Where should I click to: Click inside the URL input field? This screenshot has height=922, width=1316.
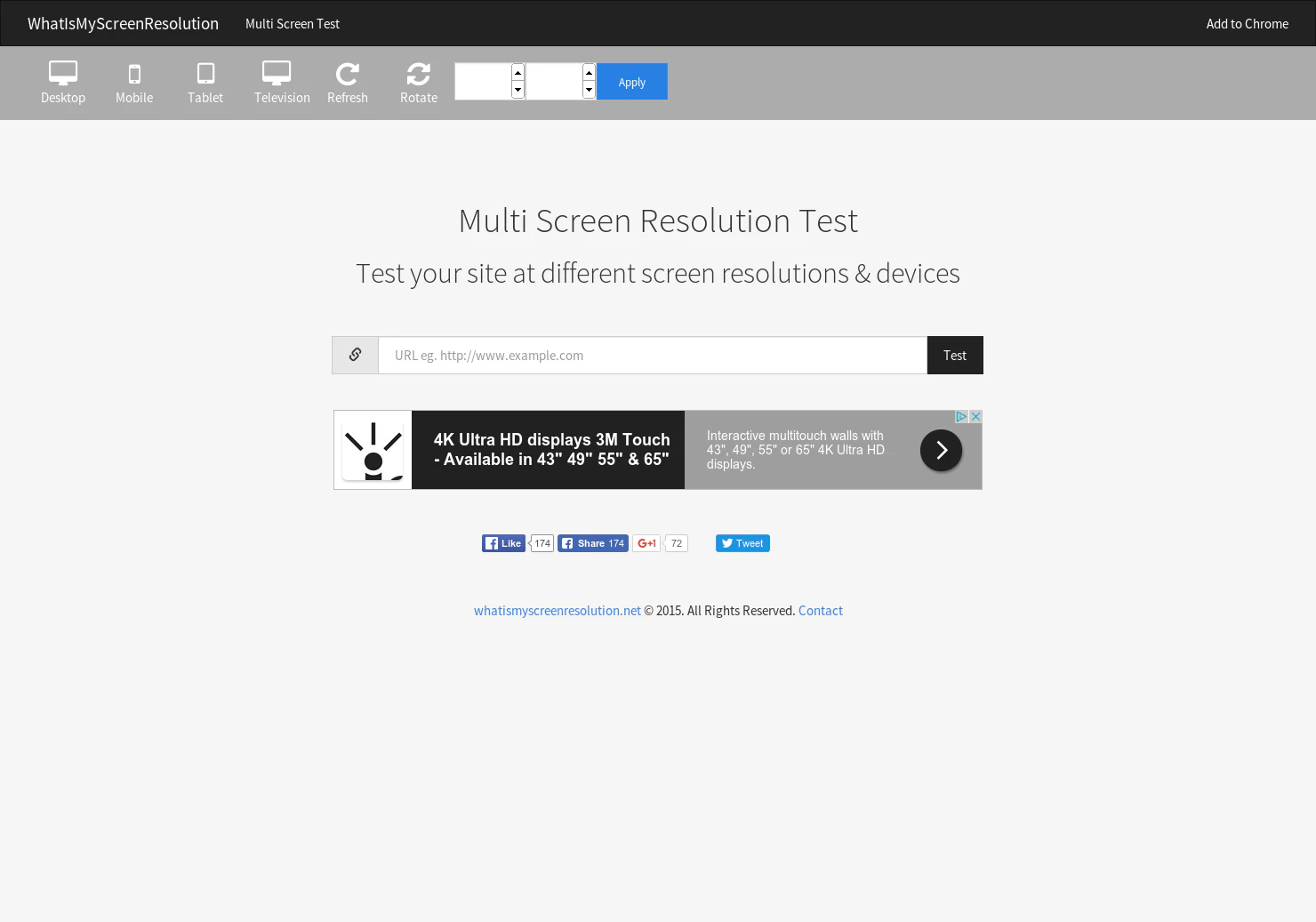tap(653, 355)
